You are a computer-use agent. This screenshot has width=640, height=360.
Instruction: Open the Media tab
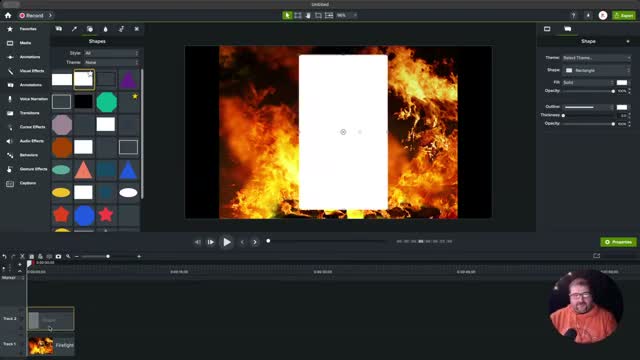[24, 43]
